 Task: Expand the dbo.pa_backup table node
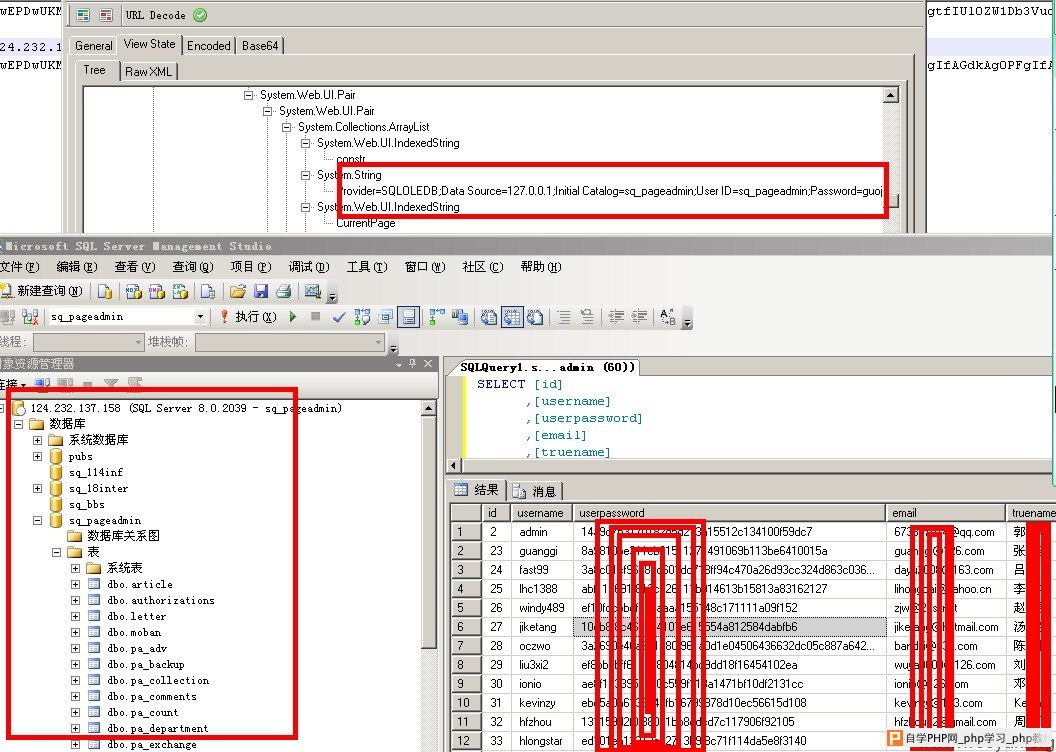pos(75,664)
